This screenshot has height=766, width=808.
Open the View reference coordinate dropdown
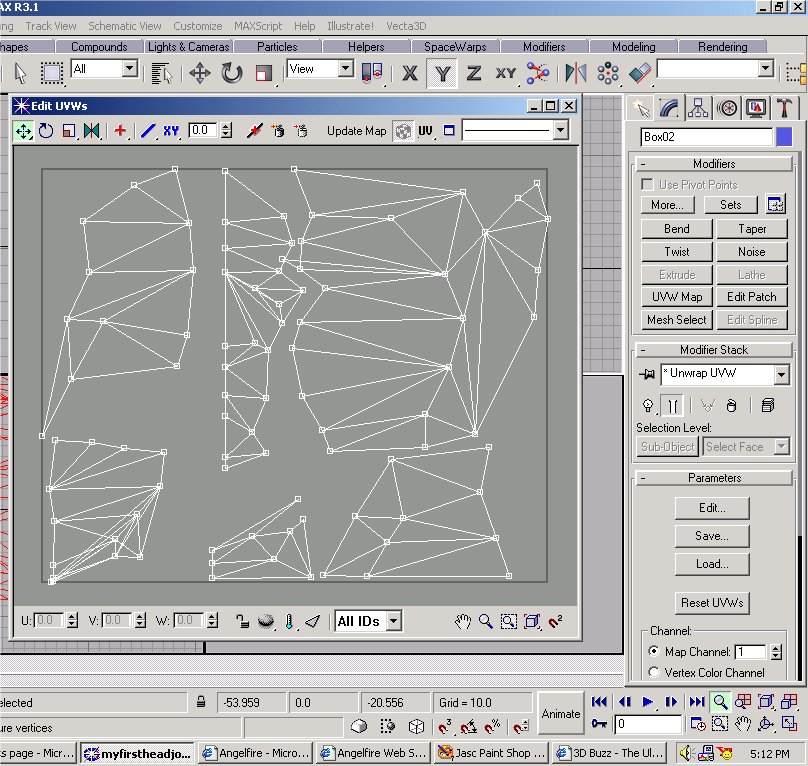(345, 69)
